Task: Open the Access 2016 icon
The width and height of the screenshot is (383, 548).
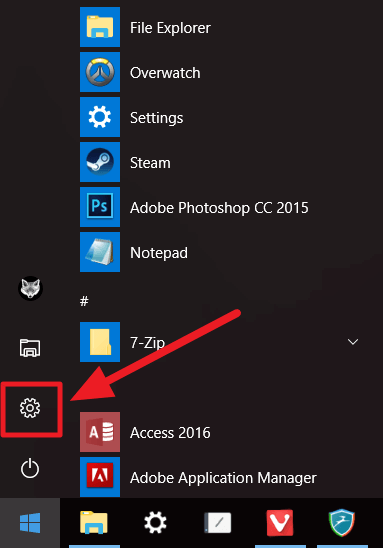Action: (100, 432)
